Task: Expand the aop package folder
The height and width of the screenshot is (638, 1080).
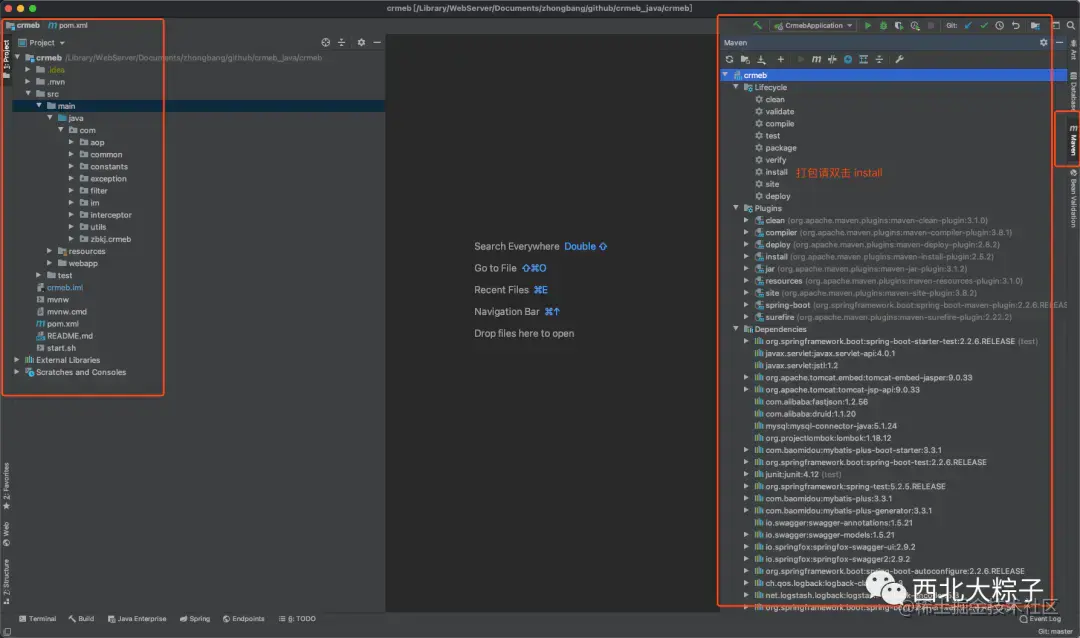Action: click(71, 143)
